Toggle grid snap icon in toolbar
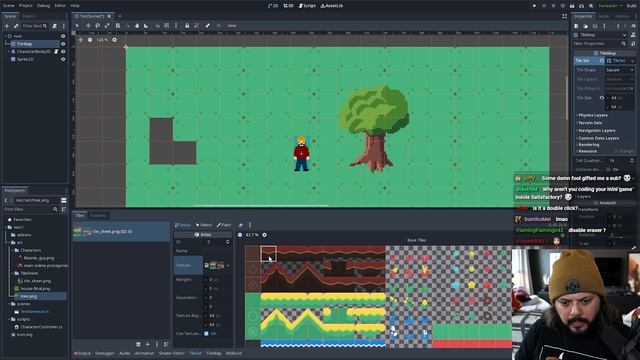Image resolution: width=640 pixels, height=360 pixels. [167, 26]
